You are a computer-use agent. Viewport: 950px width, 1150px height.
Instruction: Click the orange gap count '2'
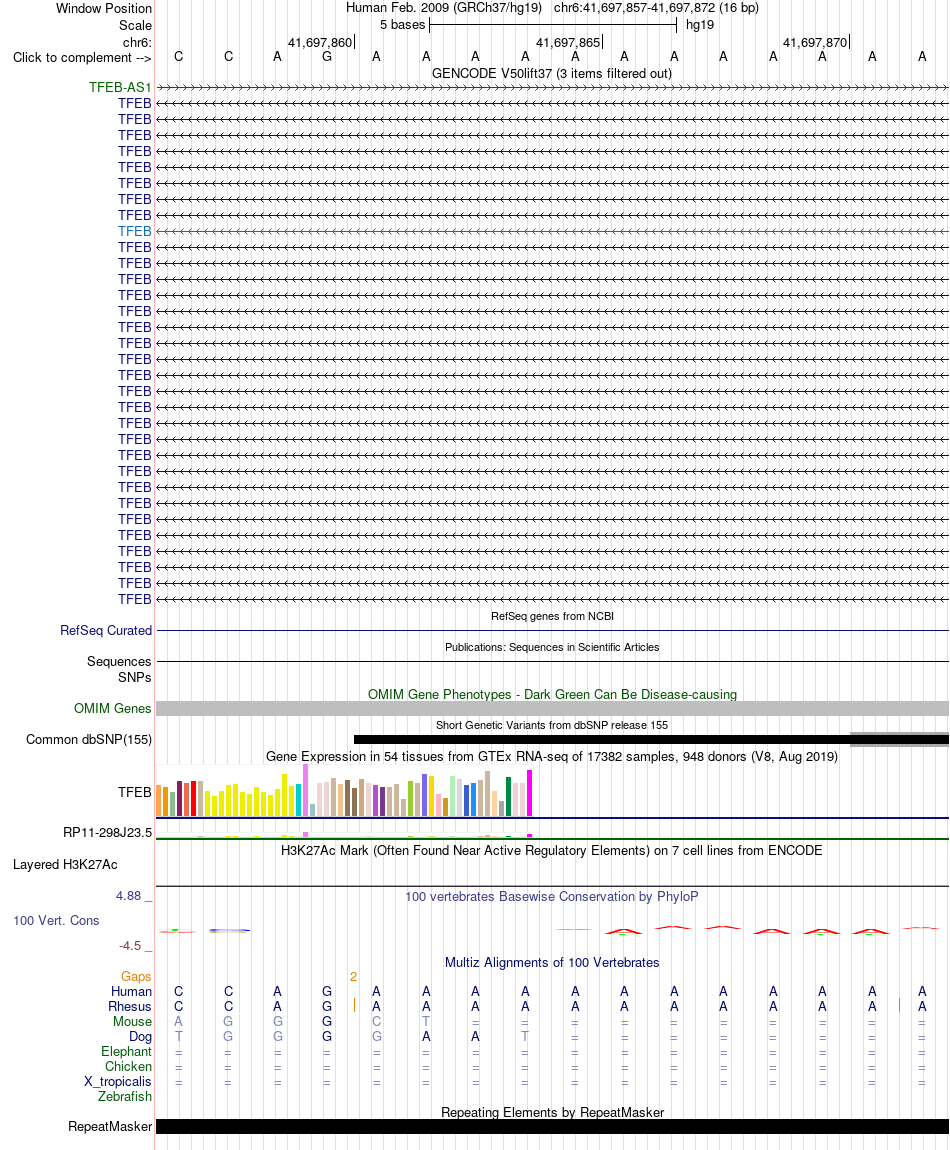click(354, 976)
